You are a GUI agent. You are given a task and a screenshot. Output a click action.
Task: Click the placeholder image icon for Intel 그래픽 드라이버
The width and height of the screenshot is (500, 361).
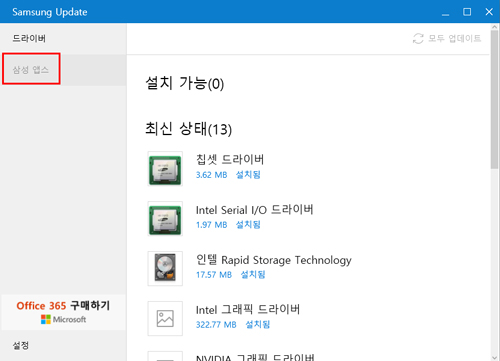(165, 319)
